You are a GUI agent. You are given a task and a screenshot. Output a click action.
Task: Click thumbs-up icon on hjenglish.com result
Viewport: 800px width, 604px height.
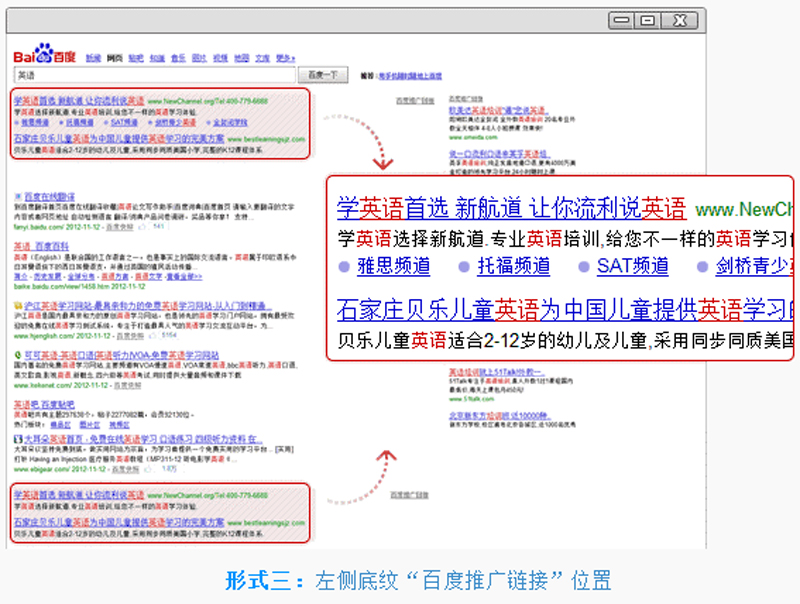152,336
